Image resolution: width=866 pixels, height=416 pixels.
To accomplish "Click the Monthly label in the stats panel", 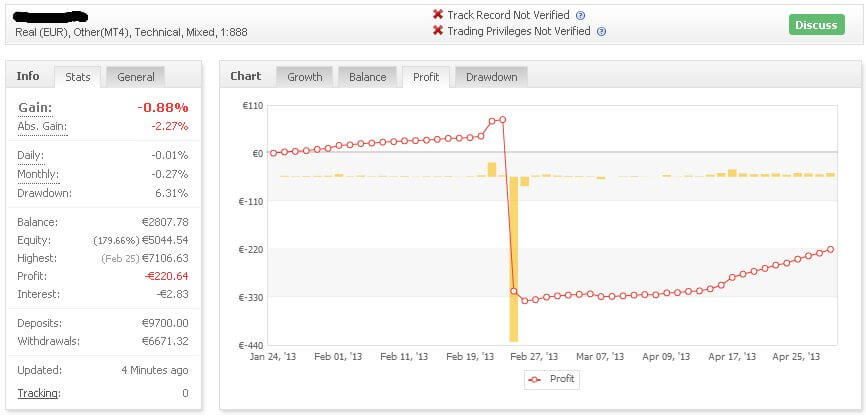I will (39, 174).
